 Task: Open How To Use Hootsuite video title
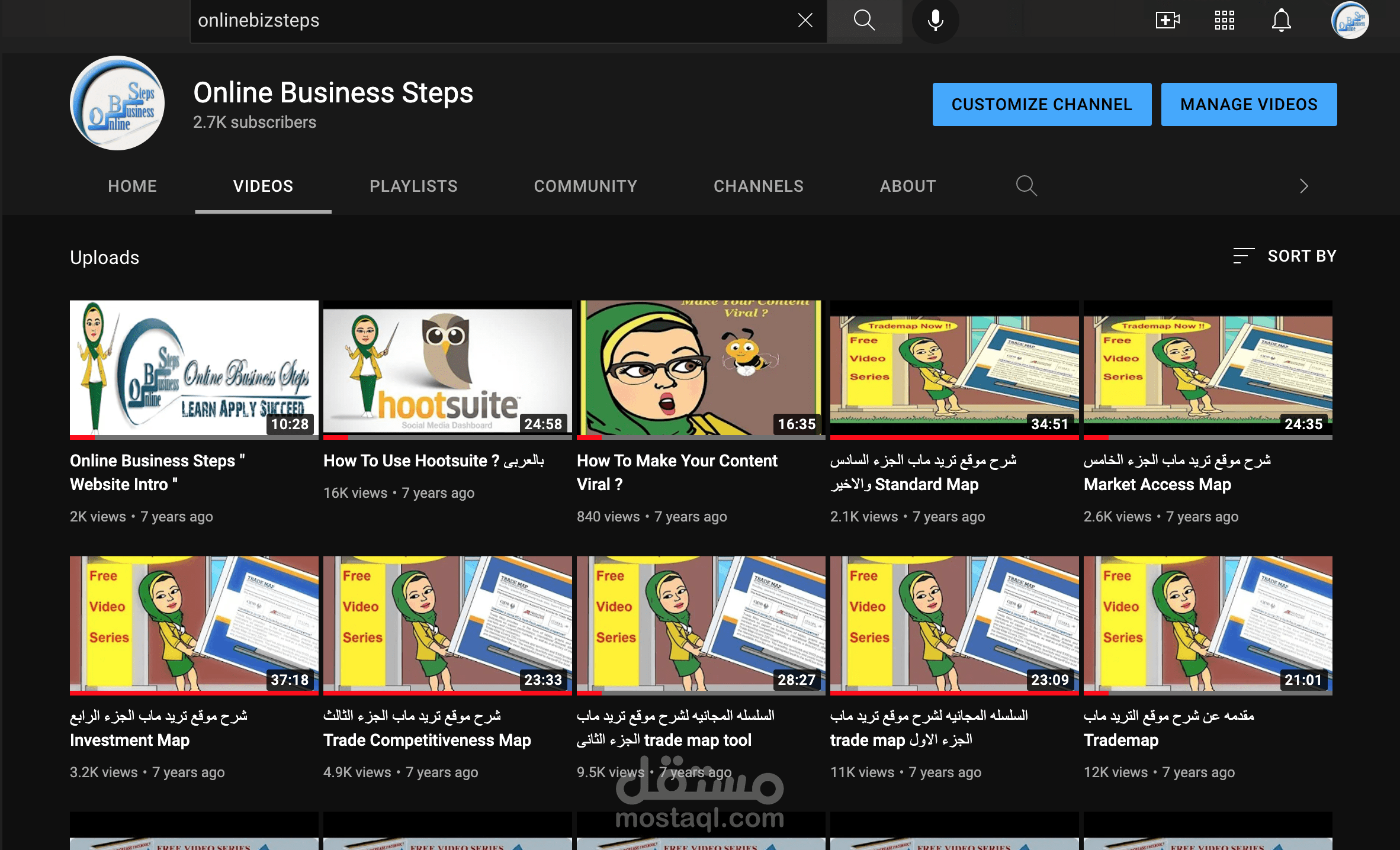pyautogui.click(x=434, y=461)
